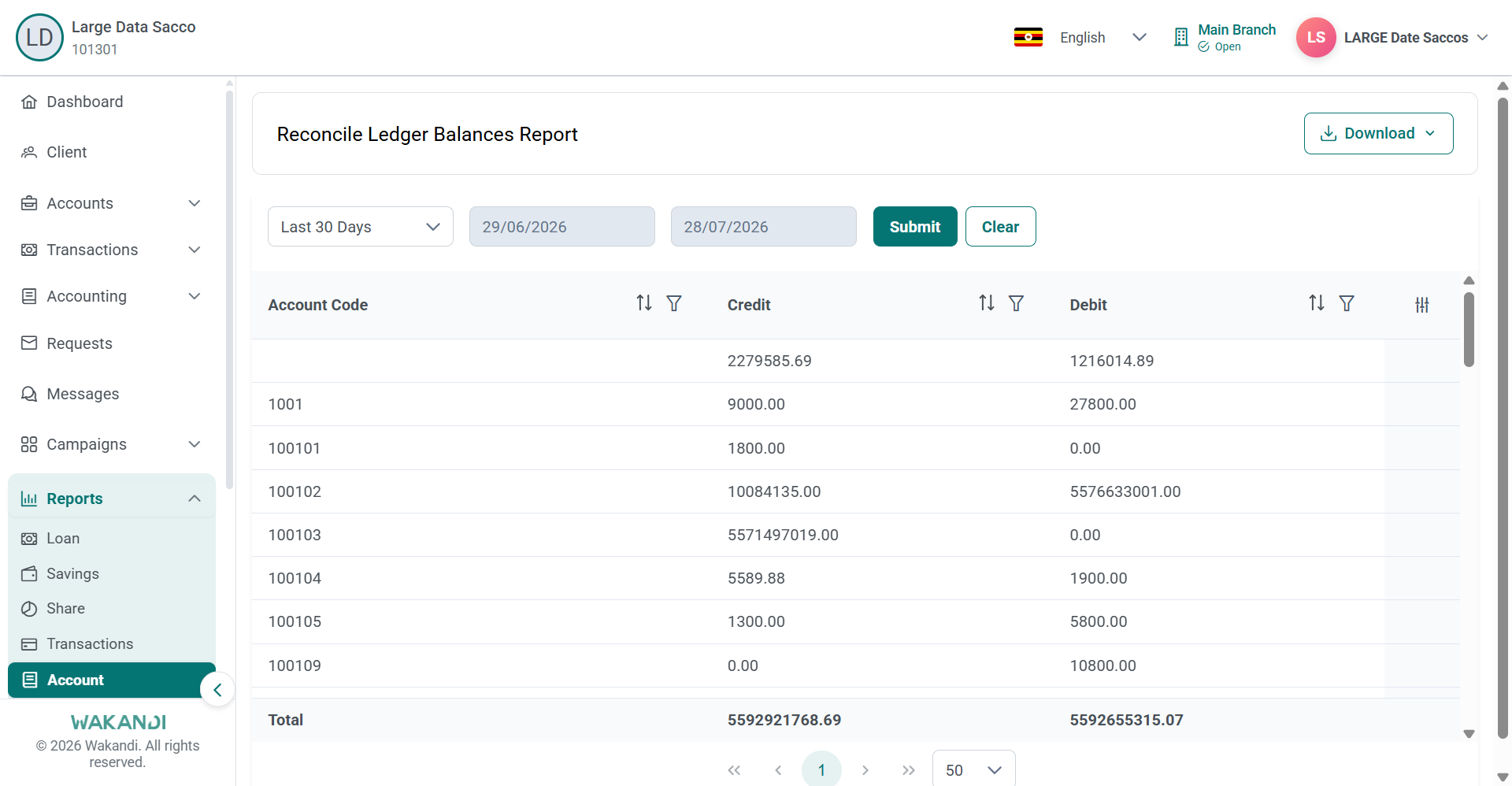Expand the Transactions menu chevron

pos(195,250)
